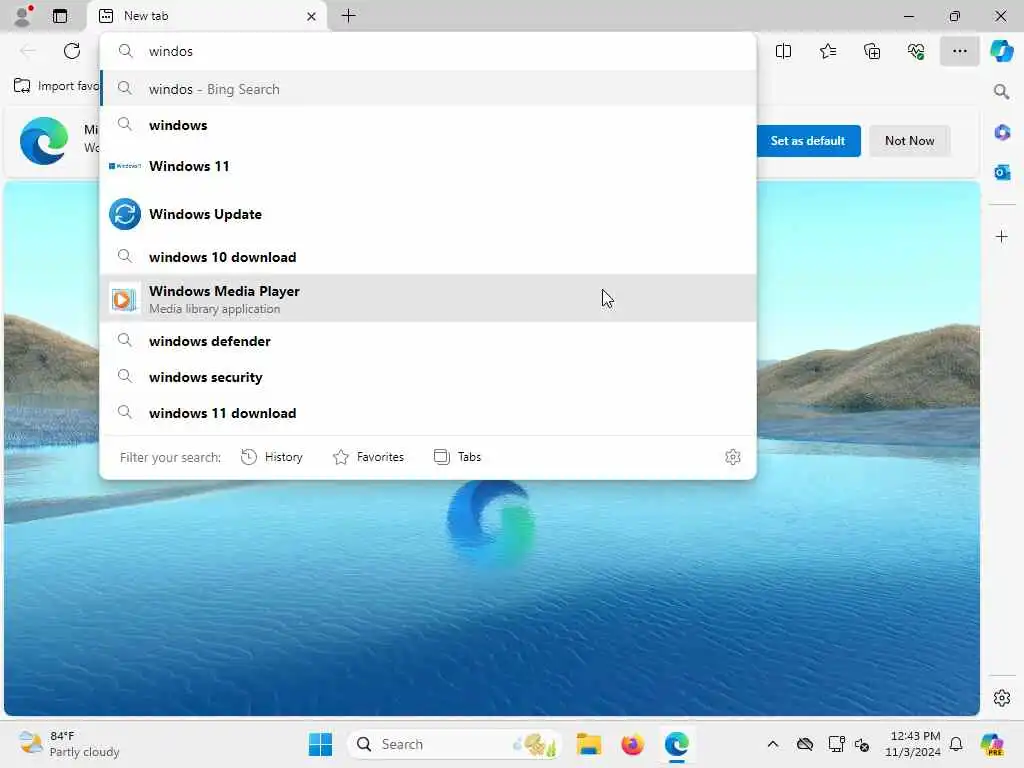
Task: Open network display tray icon
Action: click(x=836, y=744)
